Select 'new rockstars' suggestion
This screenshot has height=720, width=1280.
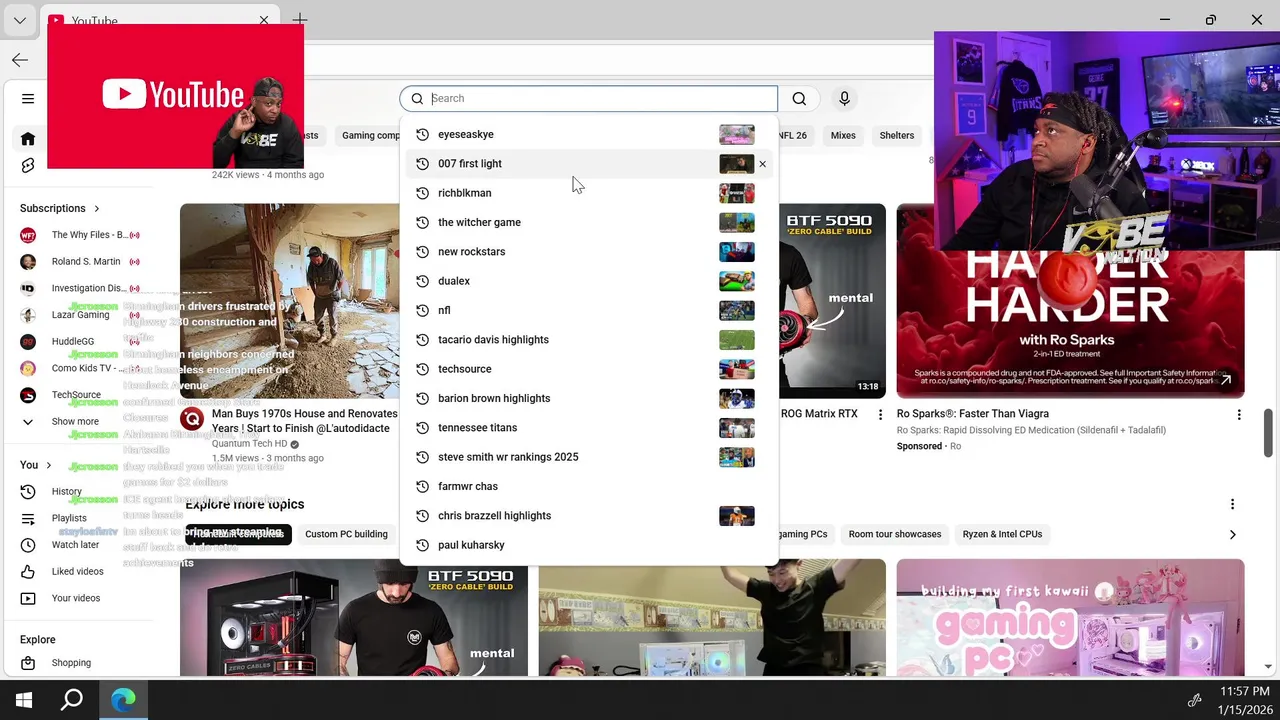tap(590, 252)
